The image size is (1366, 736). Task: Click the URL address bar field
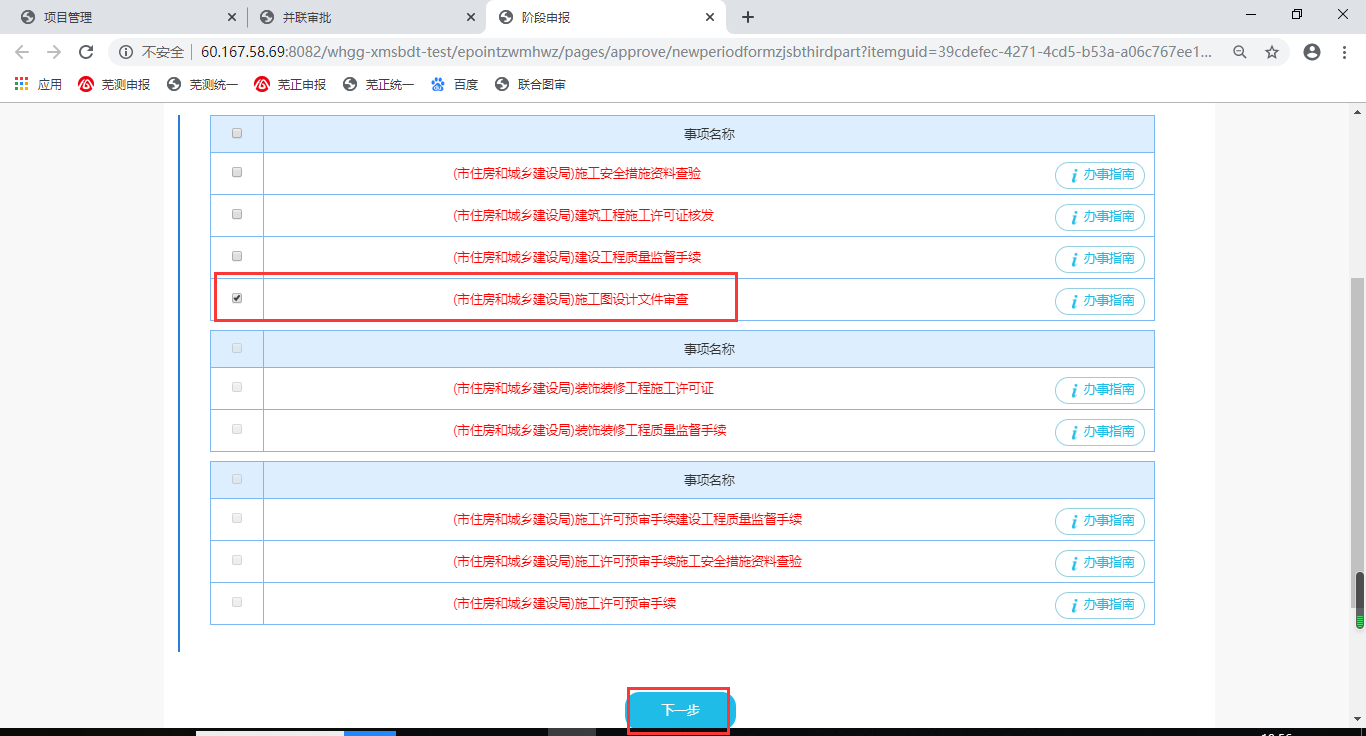click(x=700, y=52)
